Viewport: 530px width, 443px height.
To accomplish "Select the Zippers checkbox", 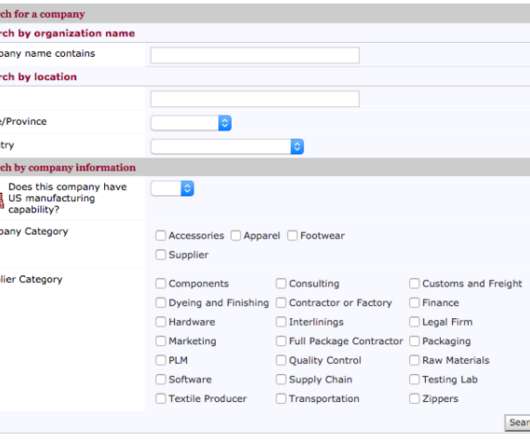I will tap(414, 399).
